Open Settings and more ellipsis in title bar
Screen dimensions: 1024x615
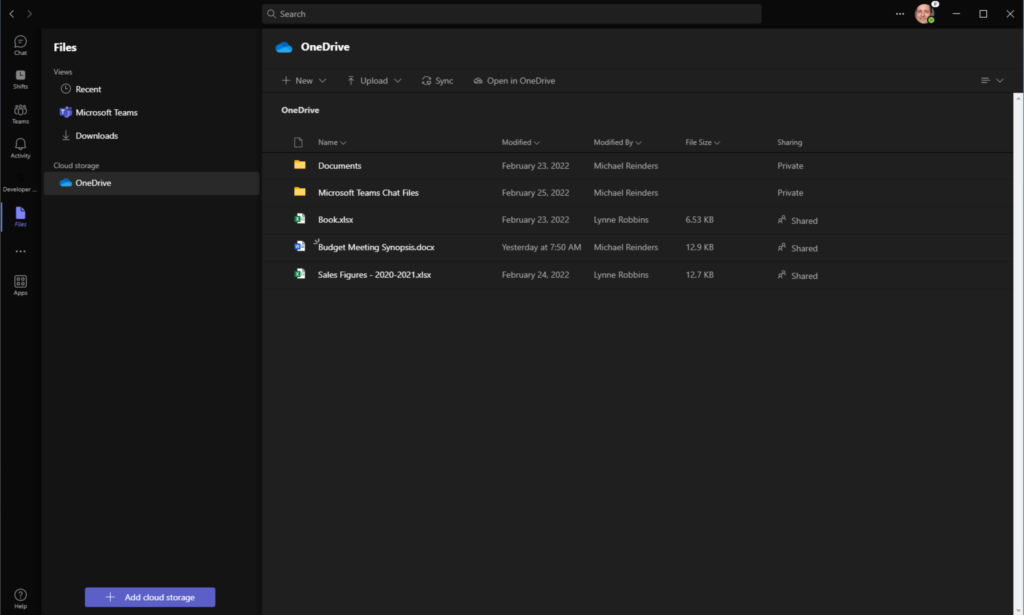899,14
